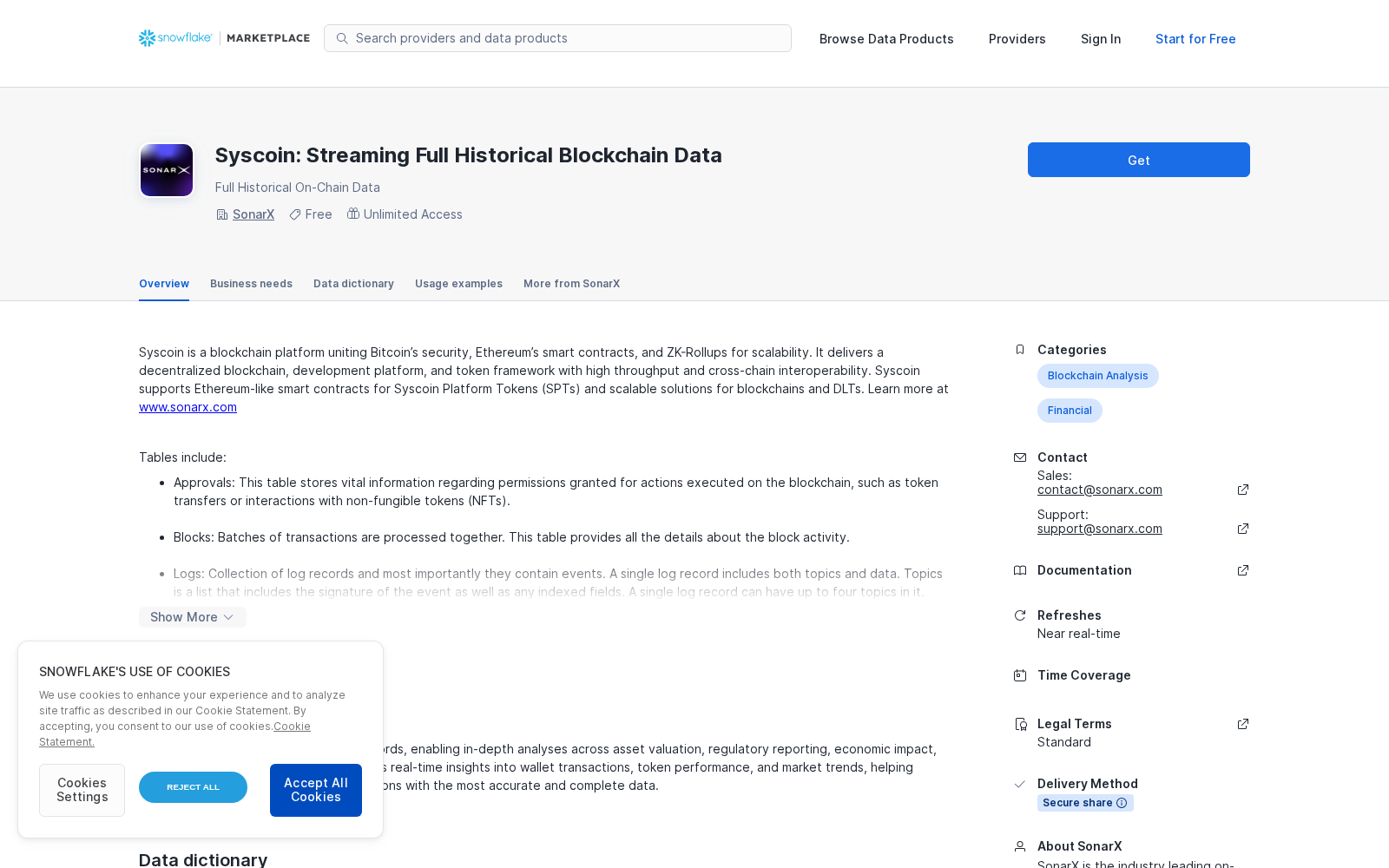
Task: Open the Documentation external link icon
Action: [1243, 570]
